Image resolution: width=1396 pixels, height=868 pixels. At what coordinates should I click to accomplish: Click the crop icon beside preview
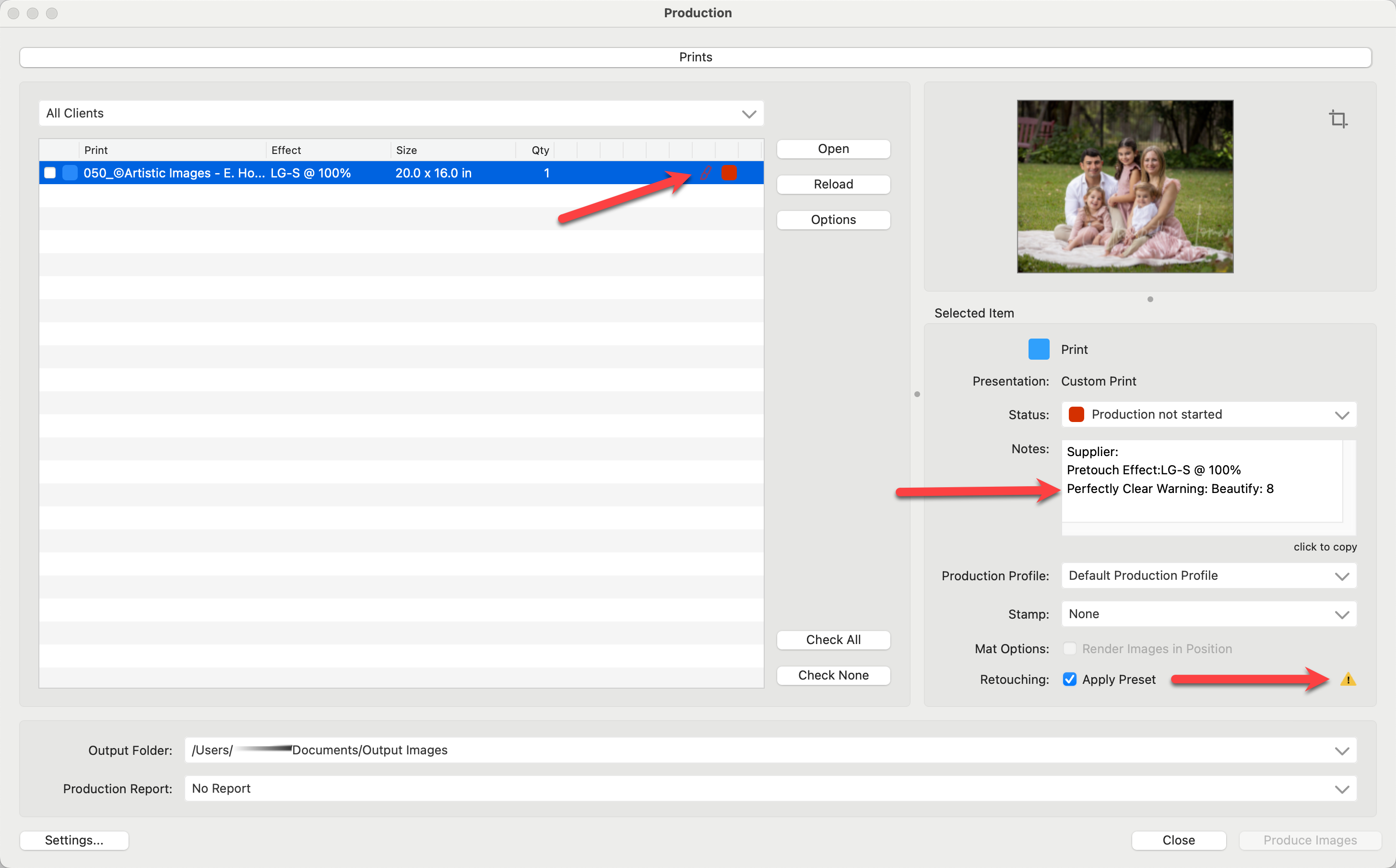coord(1337,119)
